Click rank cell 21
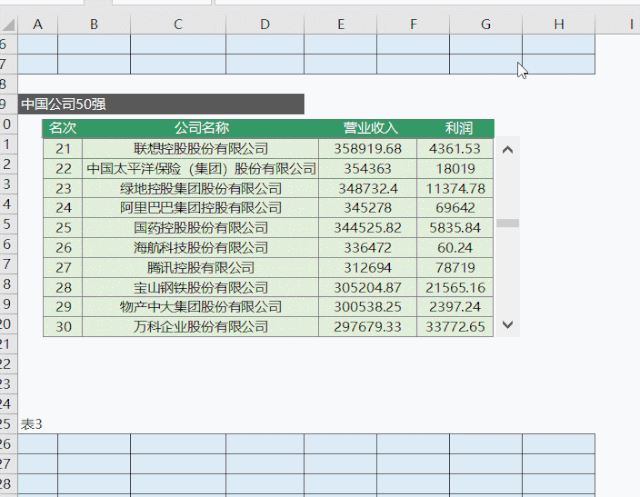 tap(63, 149)
